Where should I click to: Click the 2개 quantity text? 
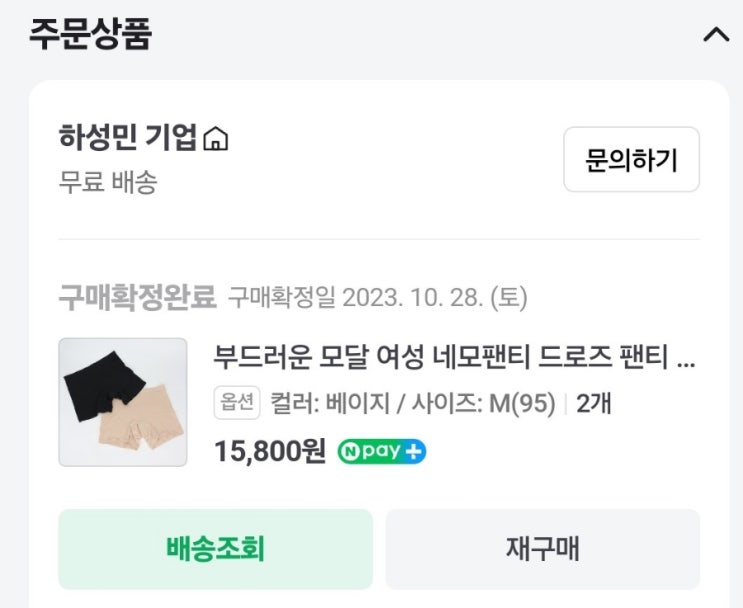[593, 404]
